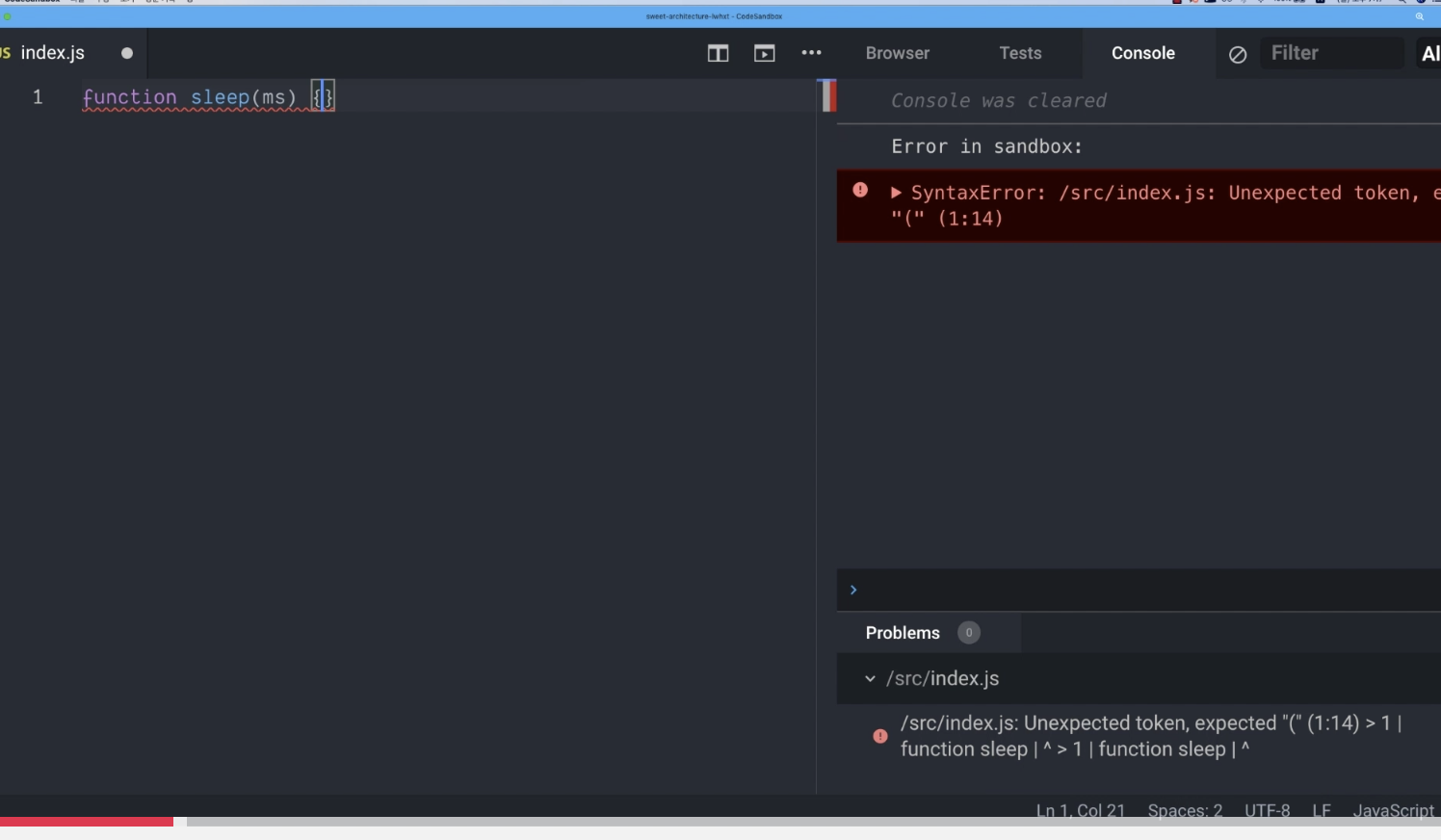Toggle the preview pane icon
Screen dimensions: 1441x840
[765, 54]
